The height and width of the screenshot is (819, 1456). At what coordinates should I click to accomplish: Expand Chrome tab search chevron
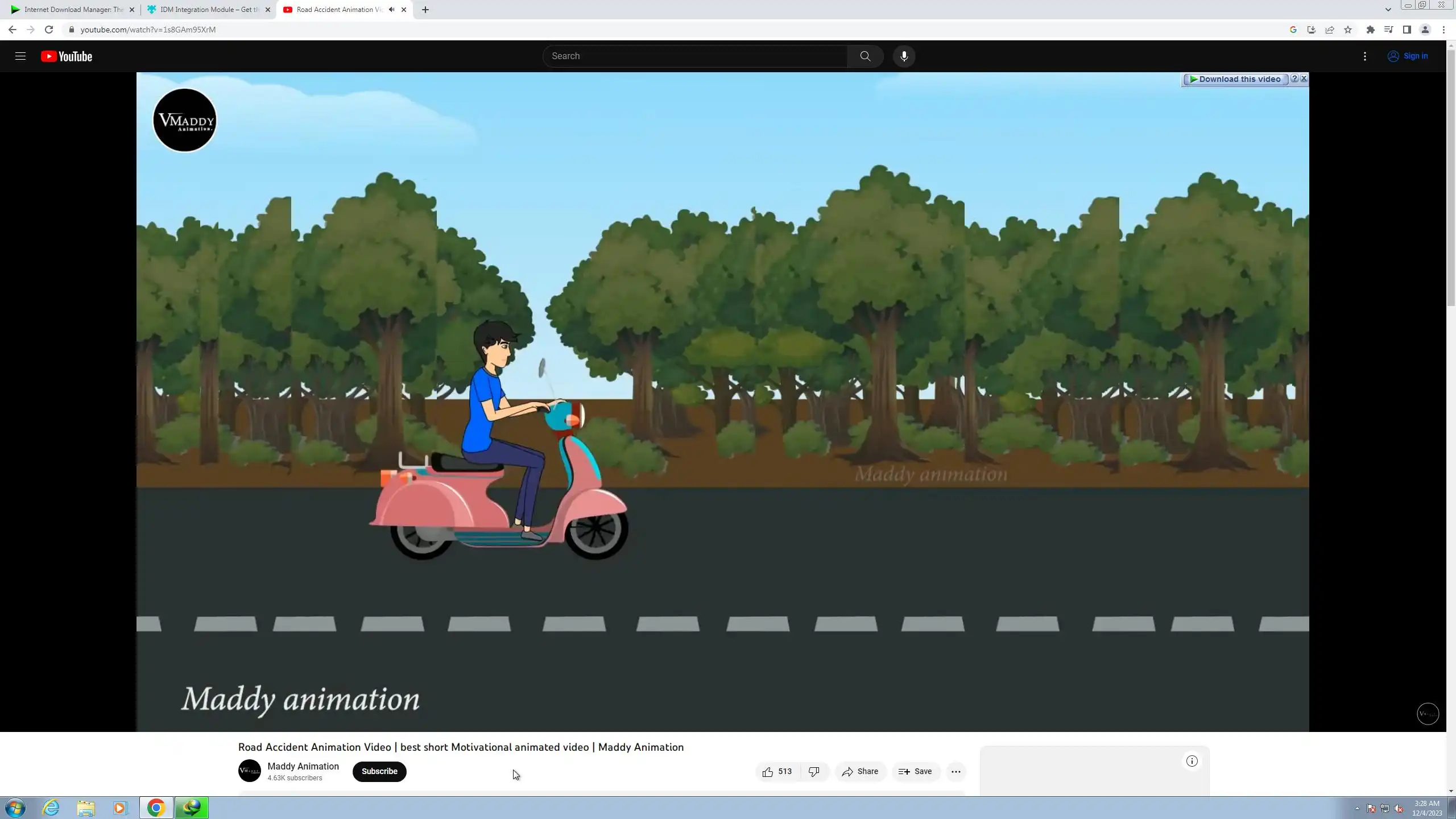click(x=1388, y=10)
